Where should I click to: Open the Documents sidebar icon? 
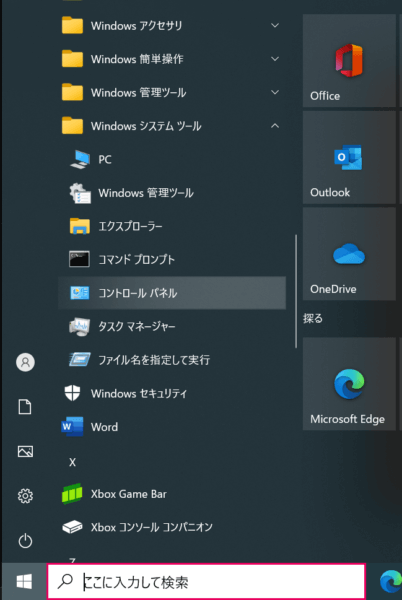[x=25, y=407]
